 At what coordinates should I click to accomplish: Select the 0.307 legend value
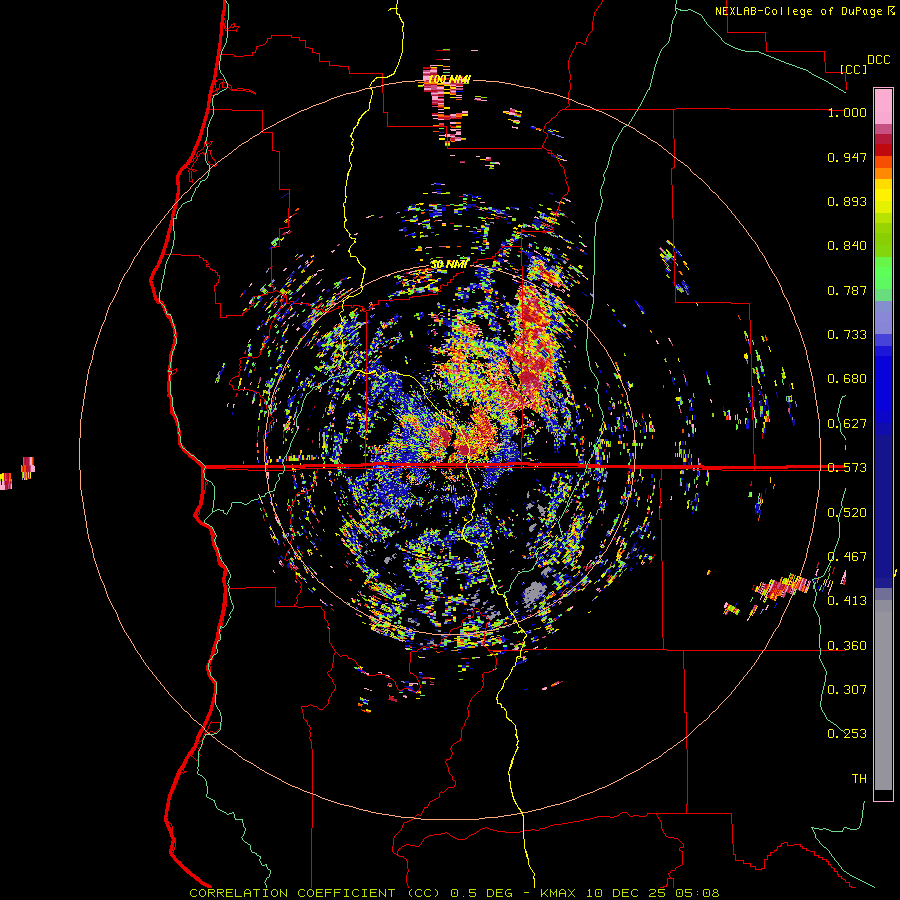pos(847,689)
